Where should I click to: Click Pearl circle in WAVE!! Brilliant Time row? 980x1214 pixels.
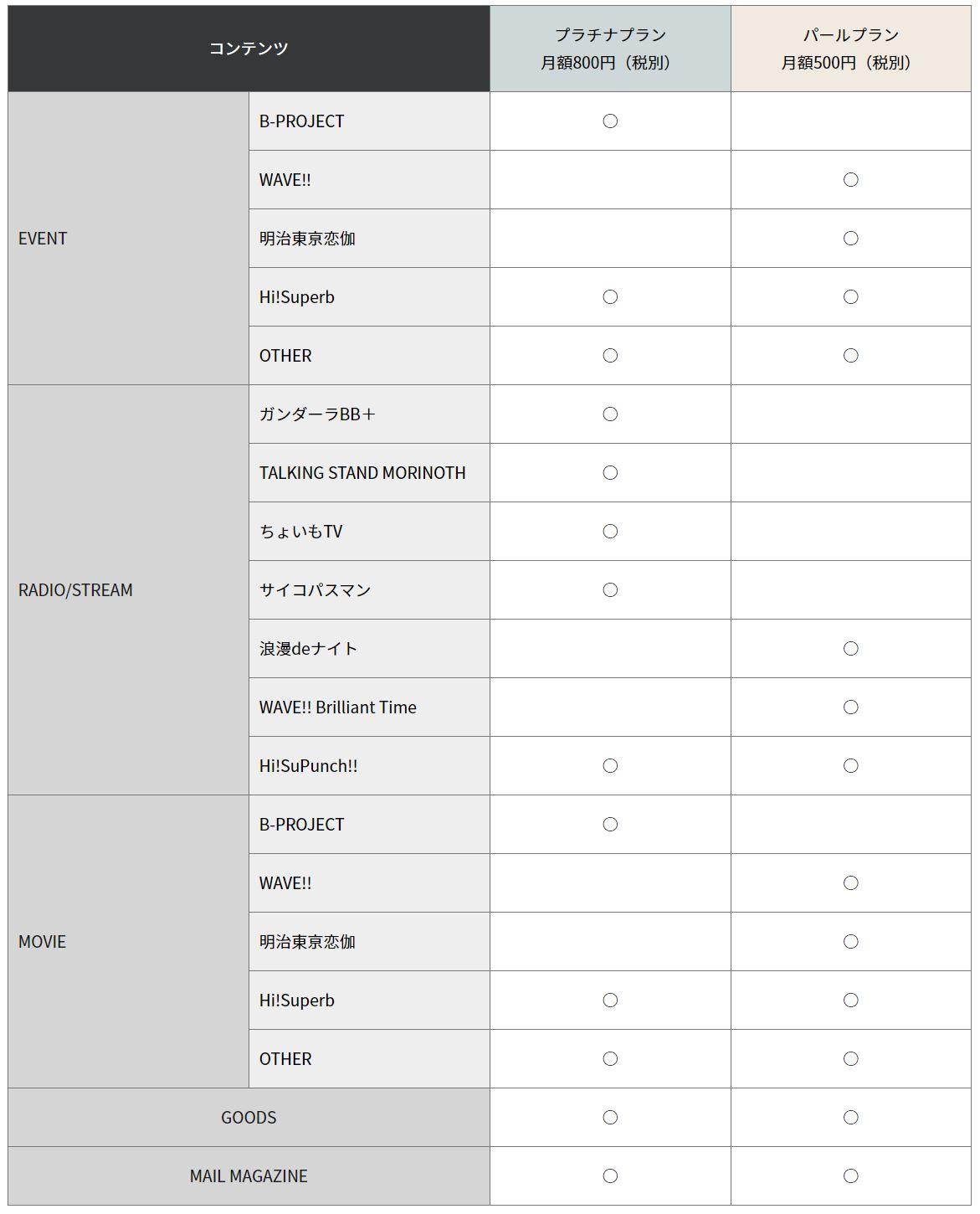point(850,707)
